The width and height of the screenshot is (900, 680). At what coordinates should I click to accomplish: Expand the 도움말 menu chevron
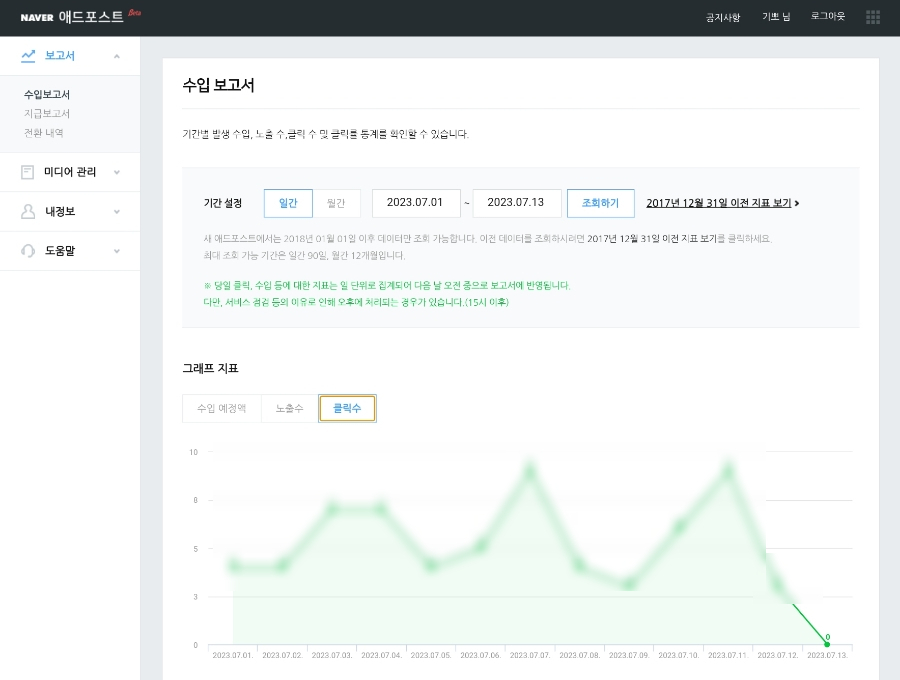[117, 251]
